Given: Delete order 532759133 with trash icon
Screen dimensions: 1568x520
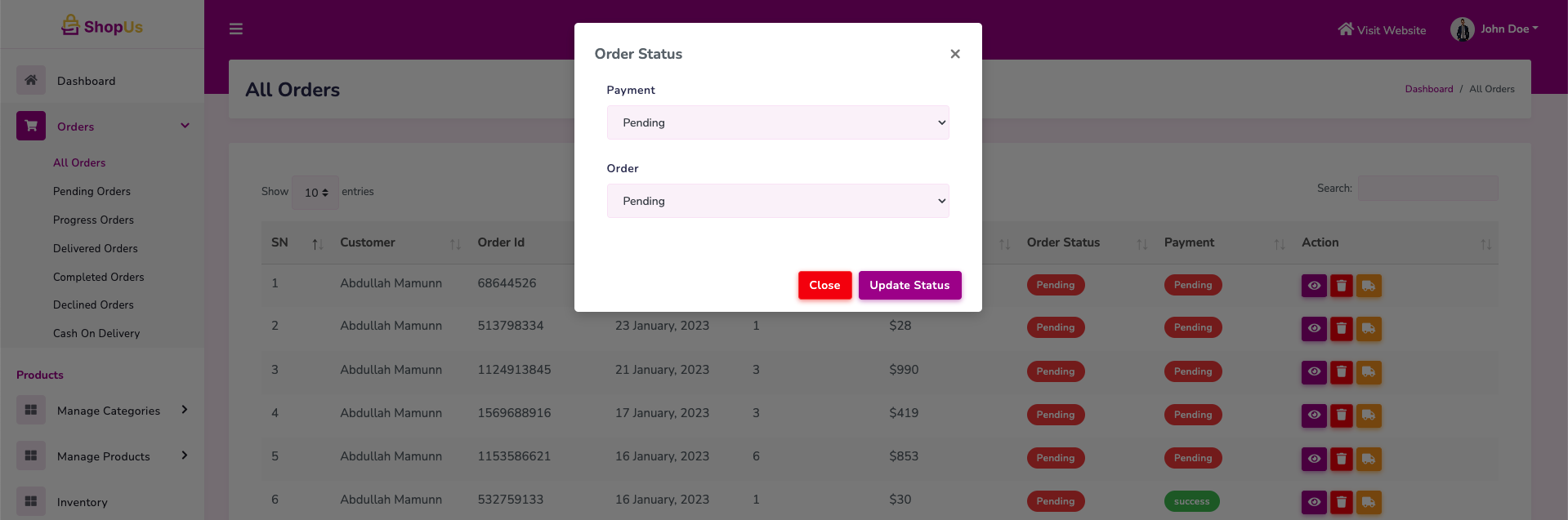Looking at the screenshot, I should pyautogui.click(x=1341, y=502).
